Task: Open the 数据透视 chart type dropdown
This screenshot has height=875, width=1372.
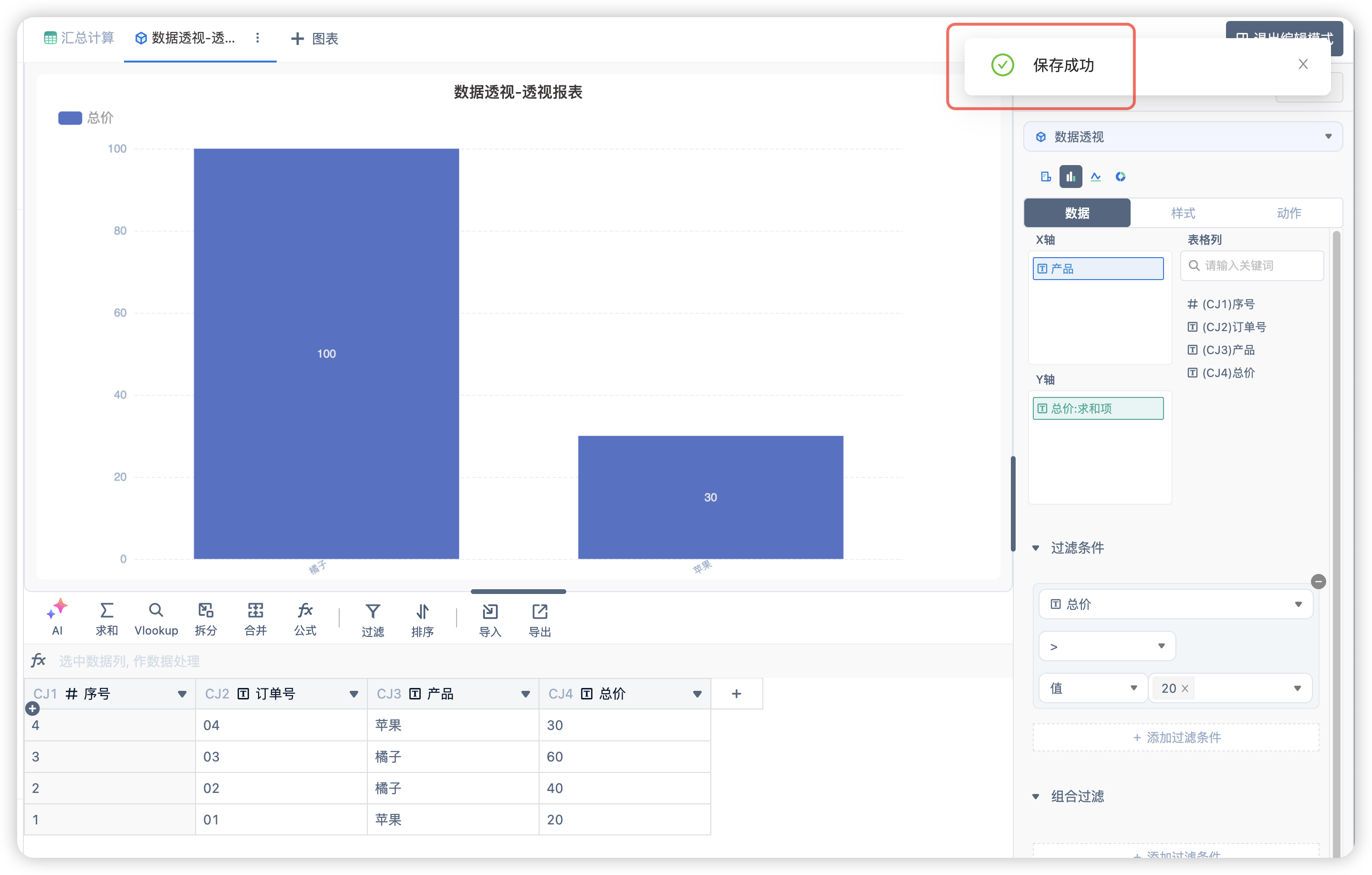Action: 1183,137
